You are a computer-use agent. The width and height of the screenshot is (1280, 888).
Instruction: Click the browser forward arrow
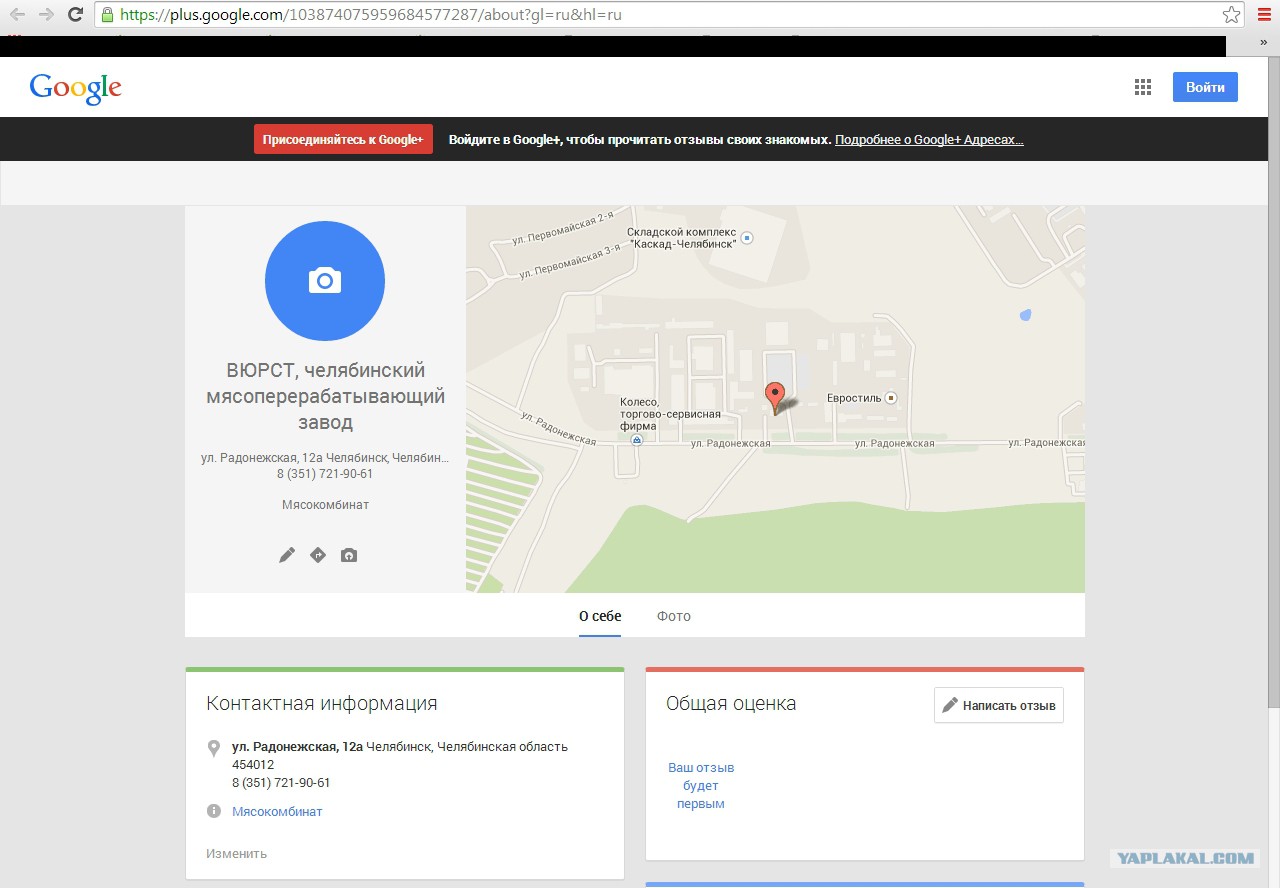tap(46, 15)
